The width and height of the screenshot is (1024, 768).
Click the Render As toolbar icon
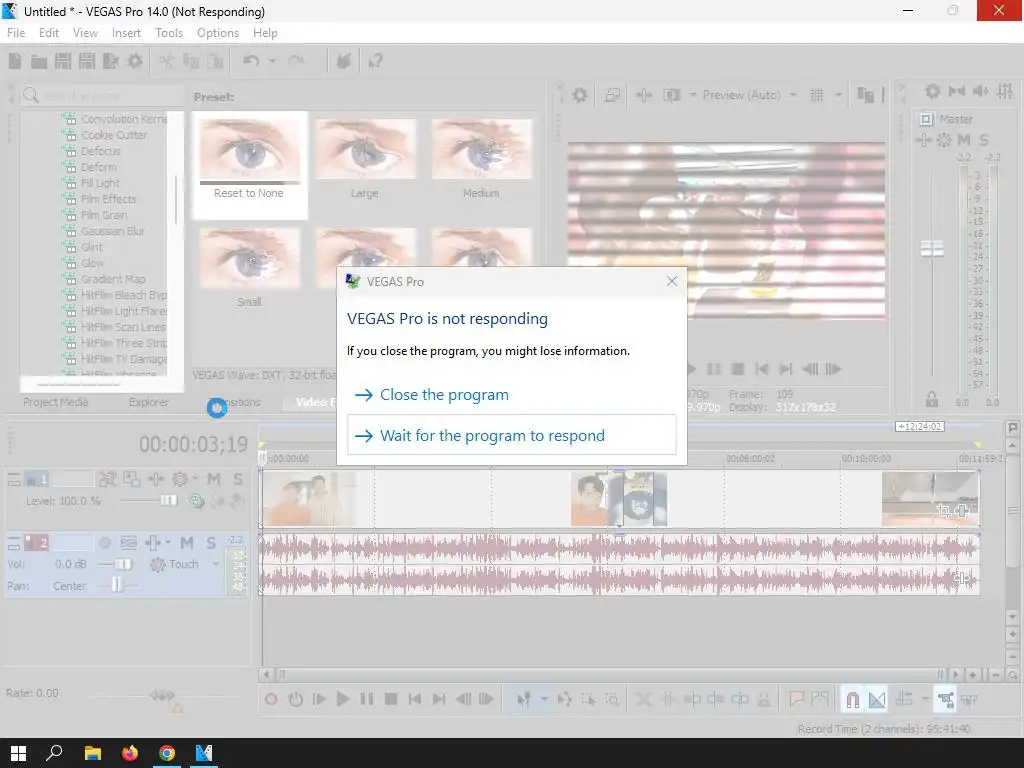[x=110, y=61]
